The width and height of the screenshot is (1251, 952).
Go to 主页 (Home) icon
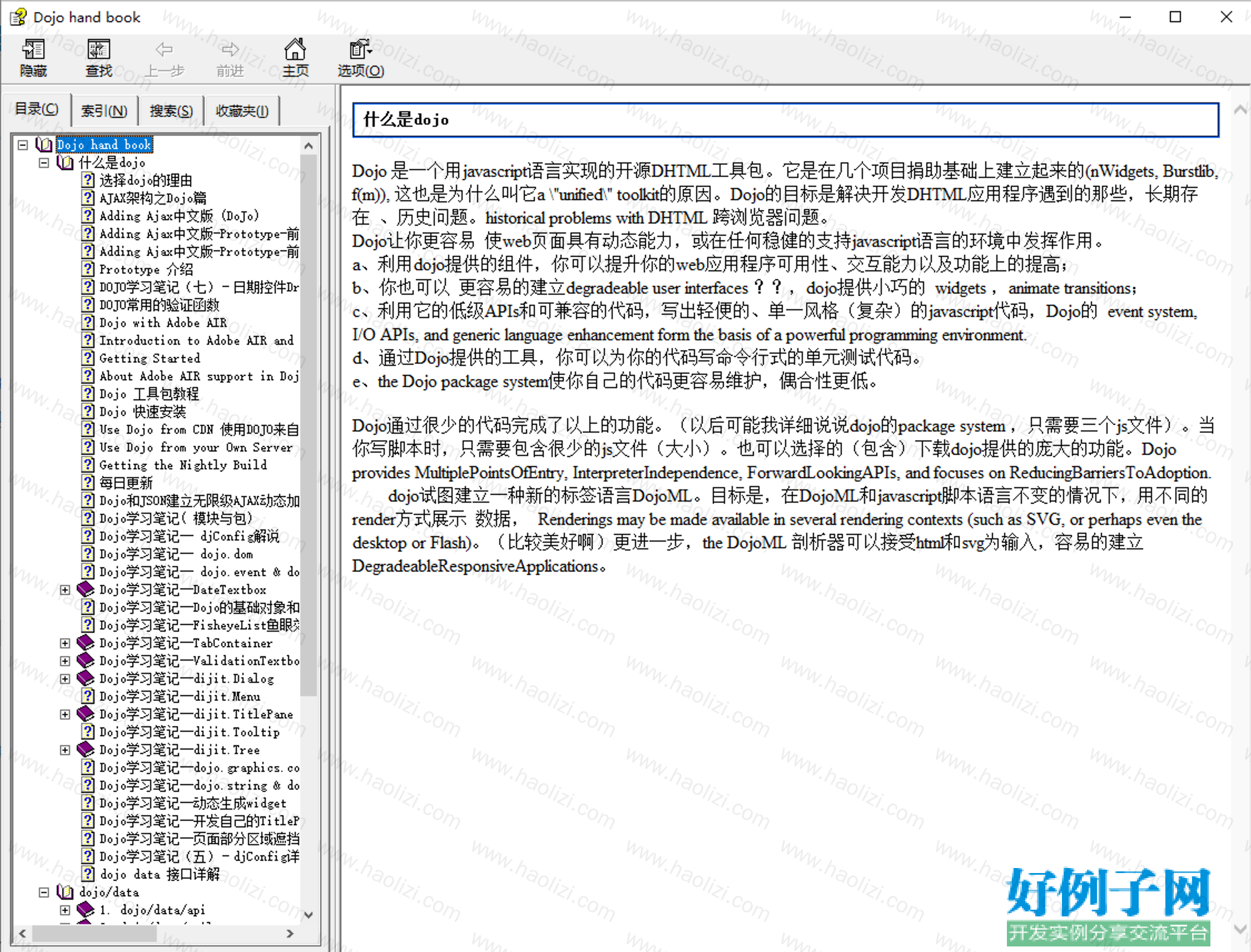(x=295, y=49)
